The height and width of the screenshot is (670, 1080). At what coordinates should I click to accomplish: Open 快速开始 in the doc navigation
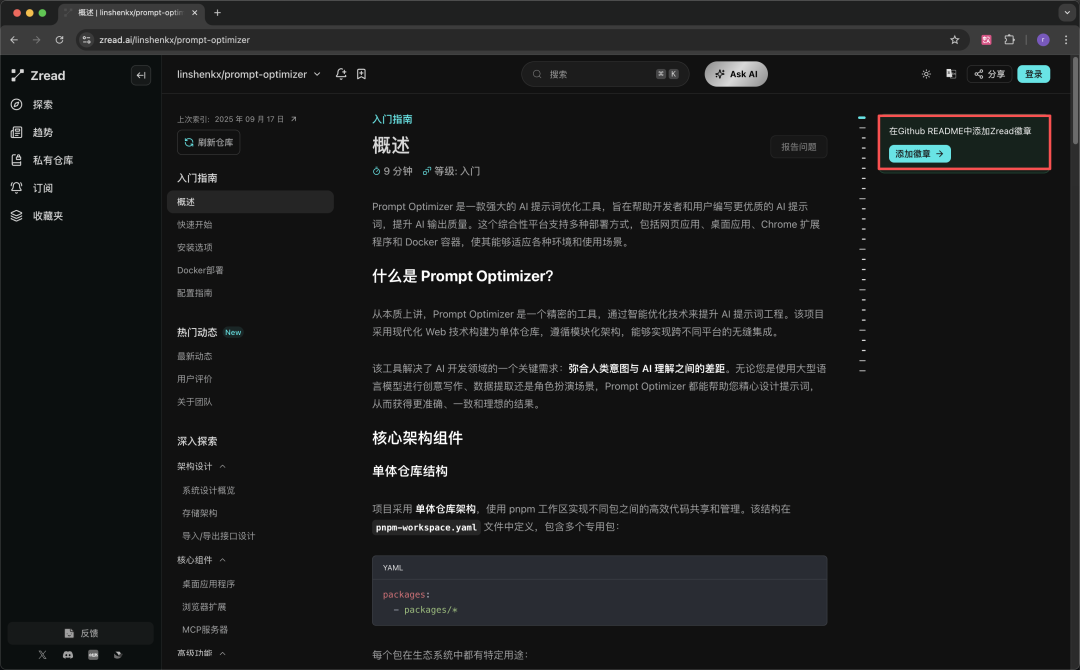coord(195,224)
